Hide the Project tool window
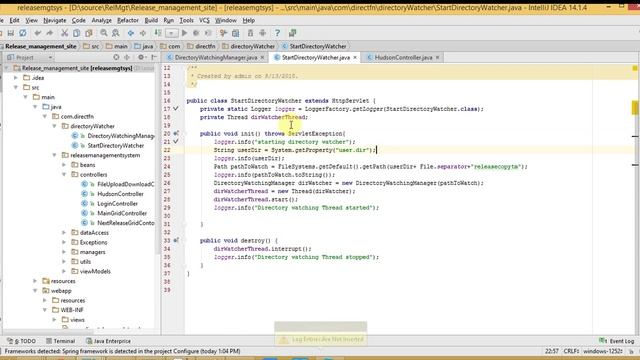 tap(153, 58)
